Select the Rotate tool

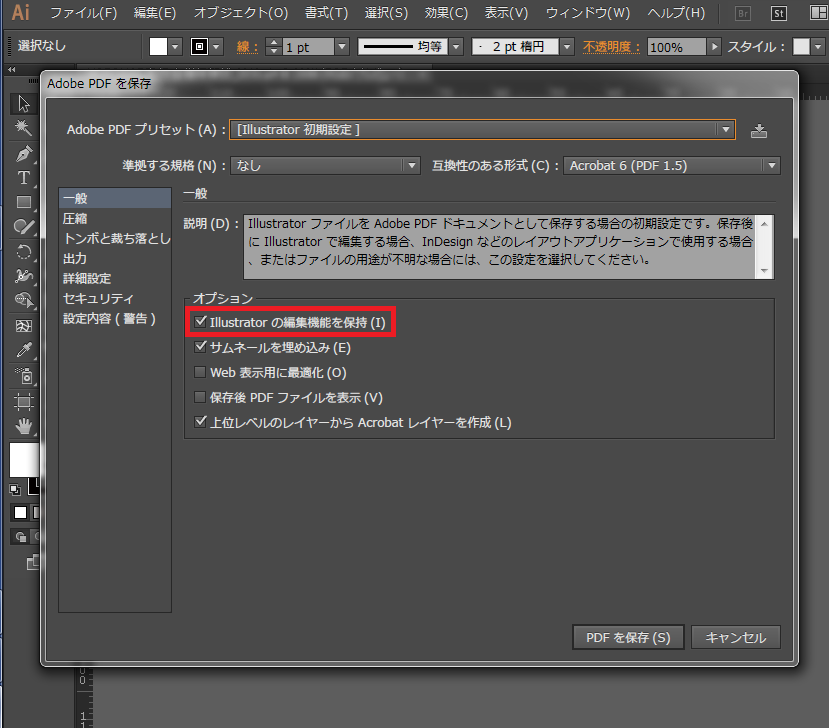coord(23,251)
